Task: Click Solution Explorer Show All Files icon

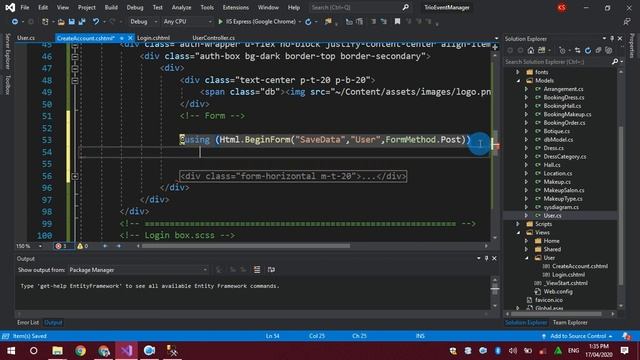Action: pyautogui.click(x=609, y=51)
